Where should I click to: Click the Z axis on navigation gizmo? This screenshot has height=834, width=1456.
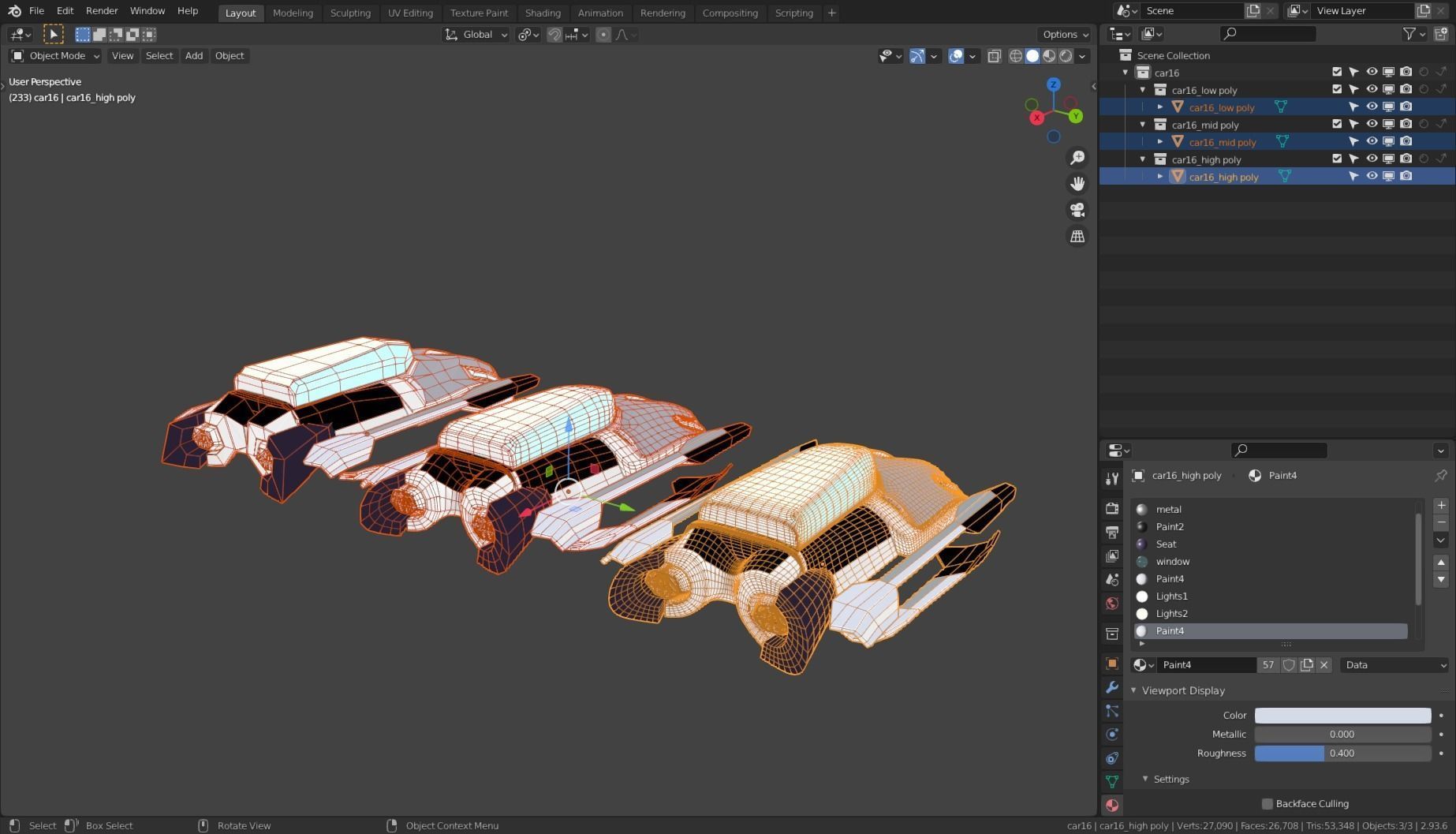[x=1054, y=84]
